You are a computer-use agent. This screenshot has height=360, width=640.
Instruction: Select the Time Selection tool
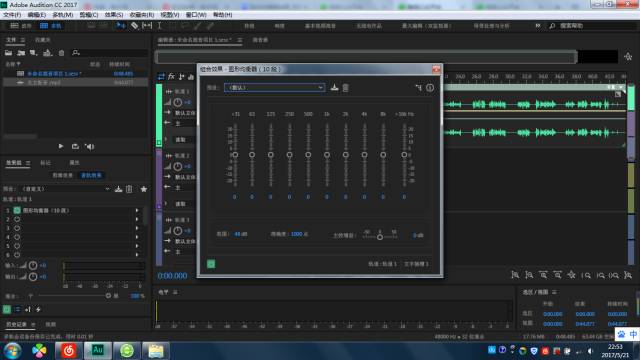tap(160, 26)
